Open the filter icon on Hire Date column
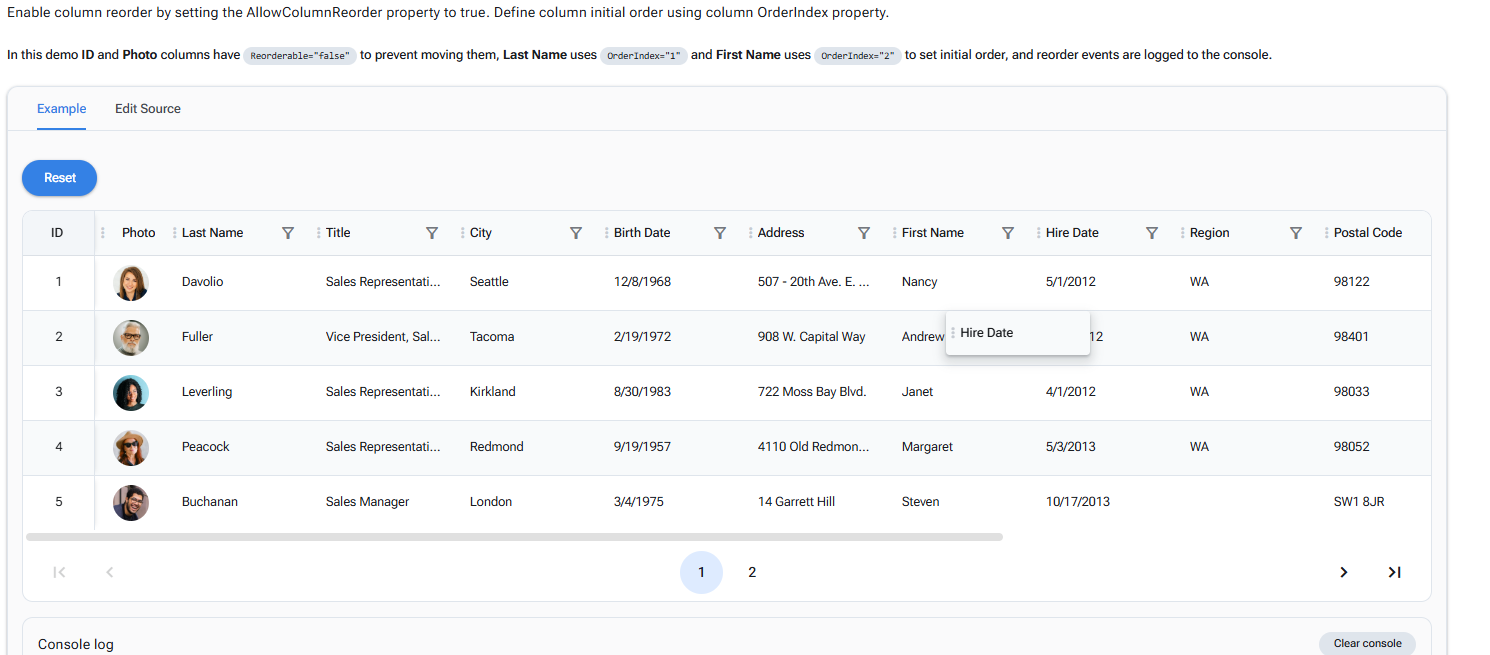The image size is (1490, 655). (x=1152, y=233)
